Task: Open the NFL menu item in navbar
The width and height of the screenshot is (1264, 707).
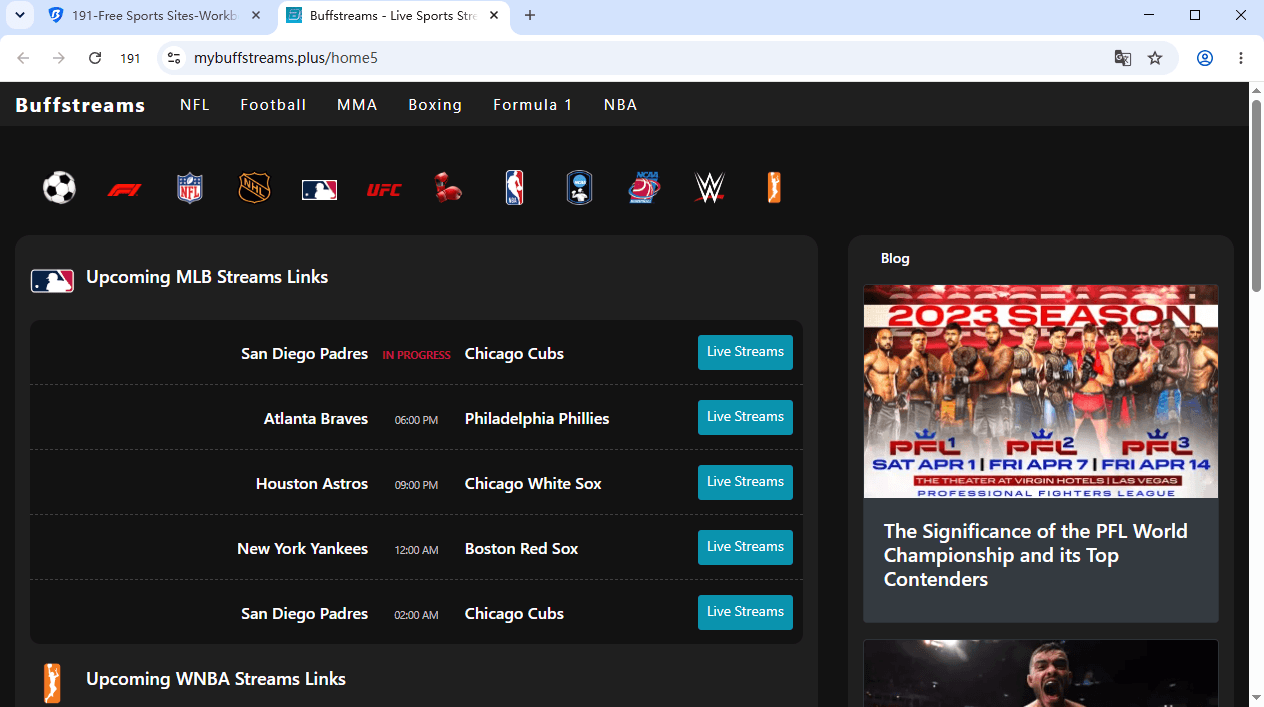Action: (x=195, y=105)
